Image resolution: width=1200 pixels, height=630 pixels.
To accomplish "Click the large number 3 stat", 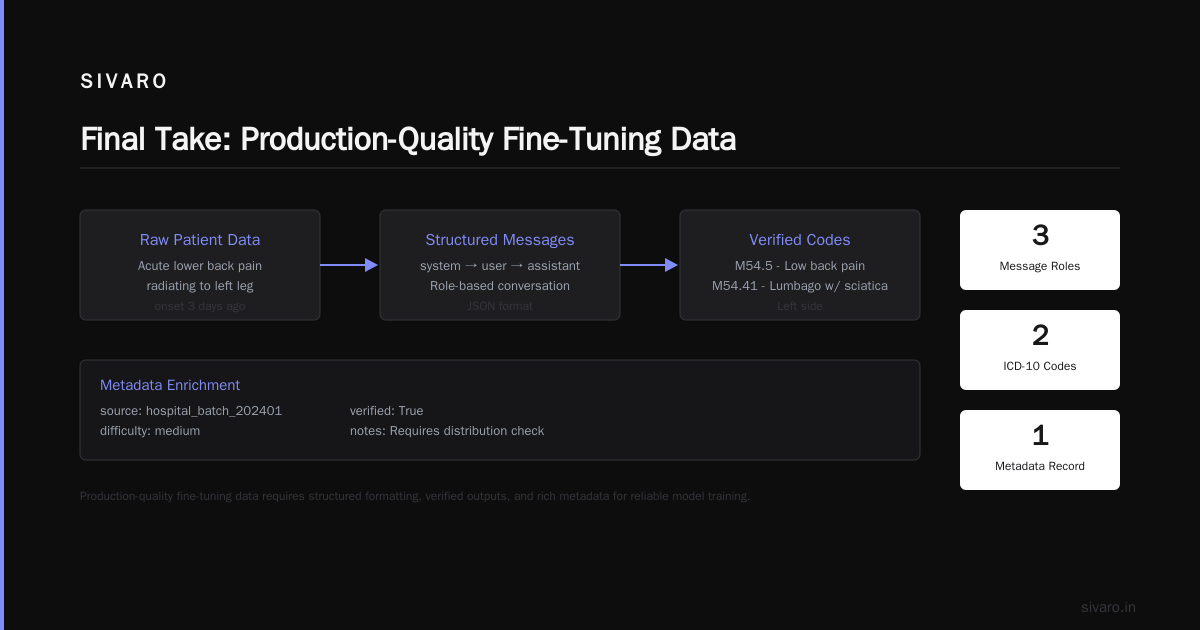I will (1040, 236).
